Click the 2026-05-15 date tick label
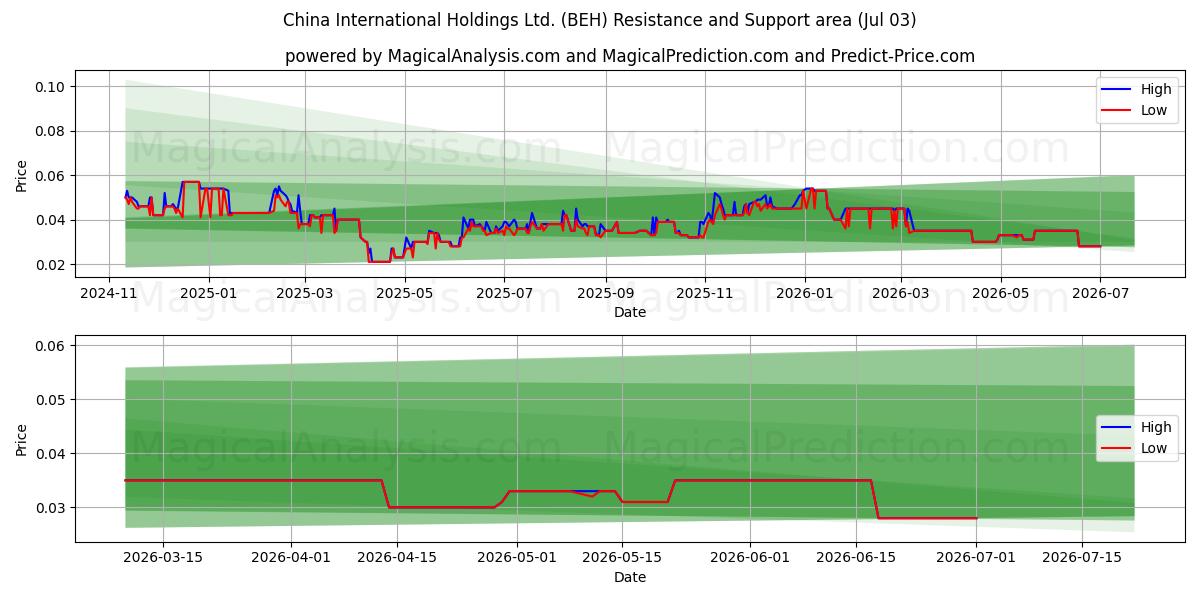This screenshot has width=1200, height=600. tap(623, 558)
